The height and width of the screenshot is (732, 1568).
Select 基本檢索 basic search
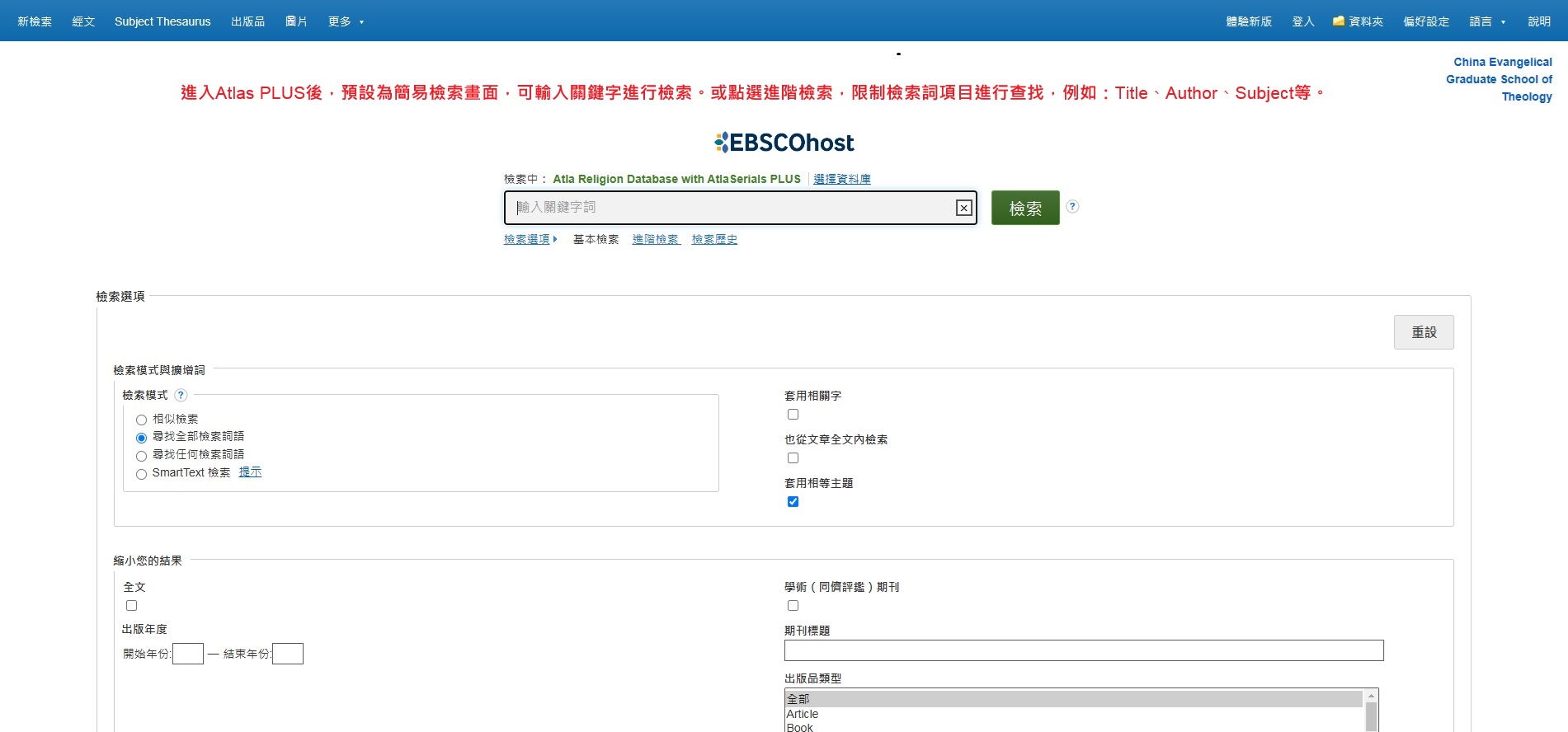596,239
